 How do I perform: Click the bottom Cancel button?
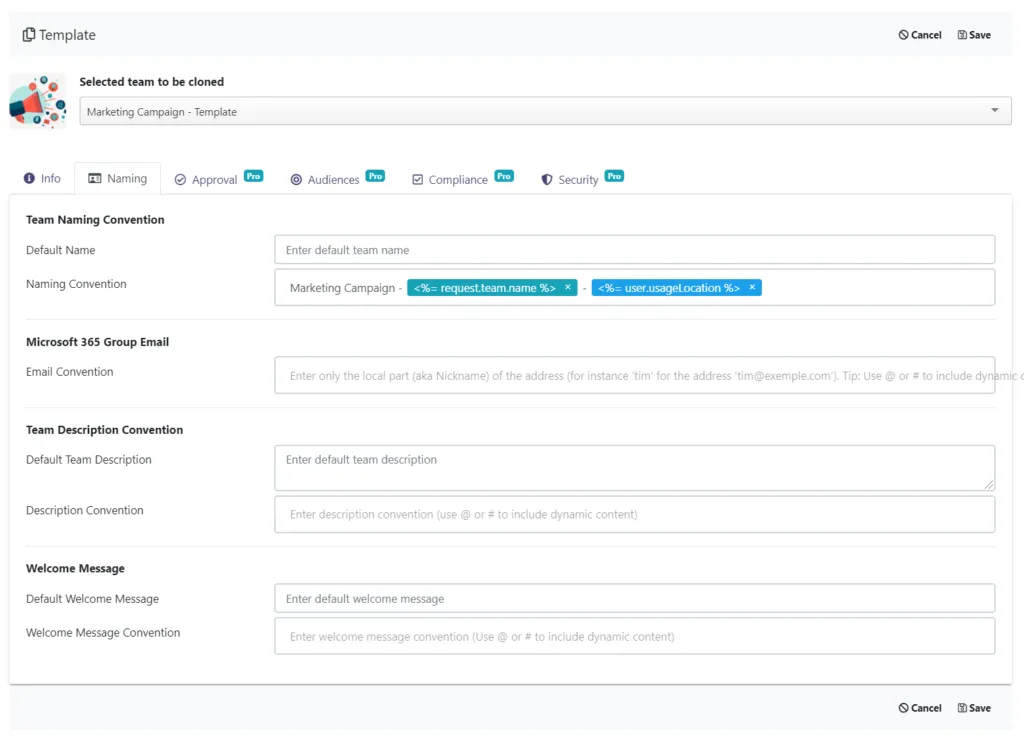coord(920,708)
